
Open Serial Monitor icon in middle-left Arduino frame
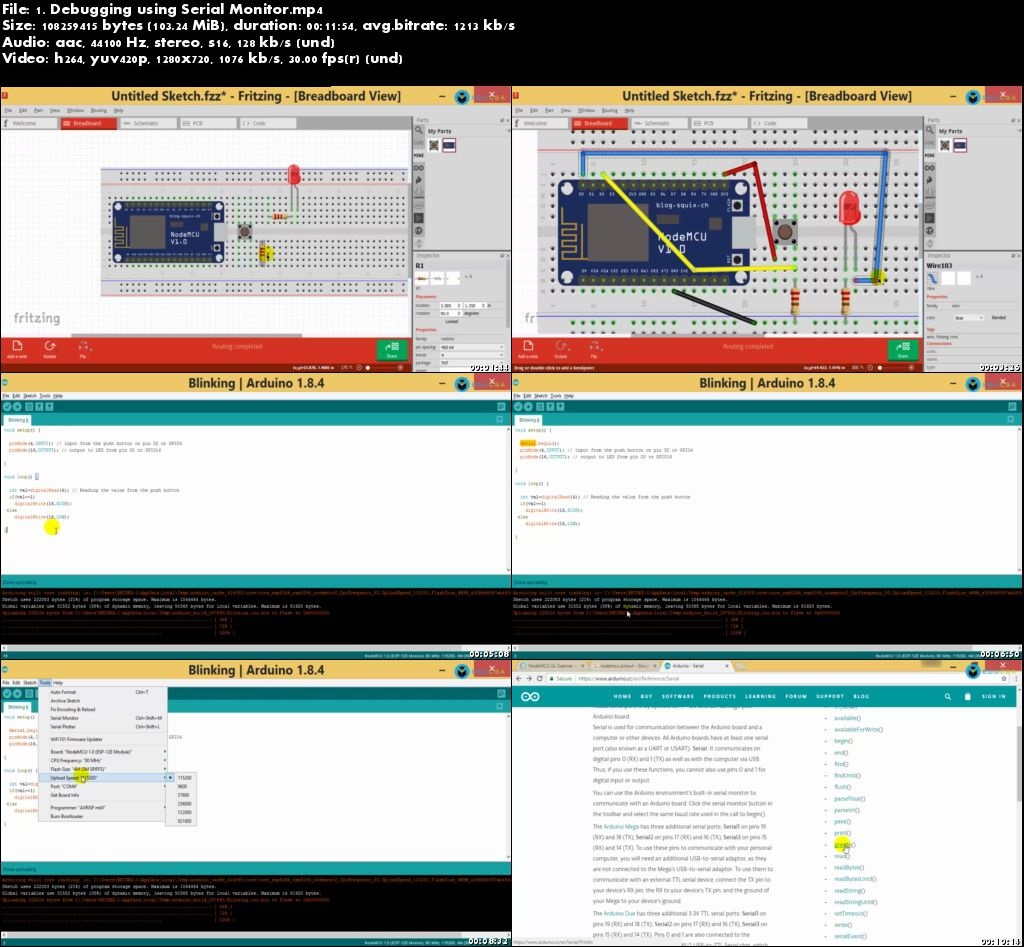pos(501,406)
